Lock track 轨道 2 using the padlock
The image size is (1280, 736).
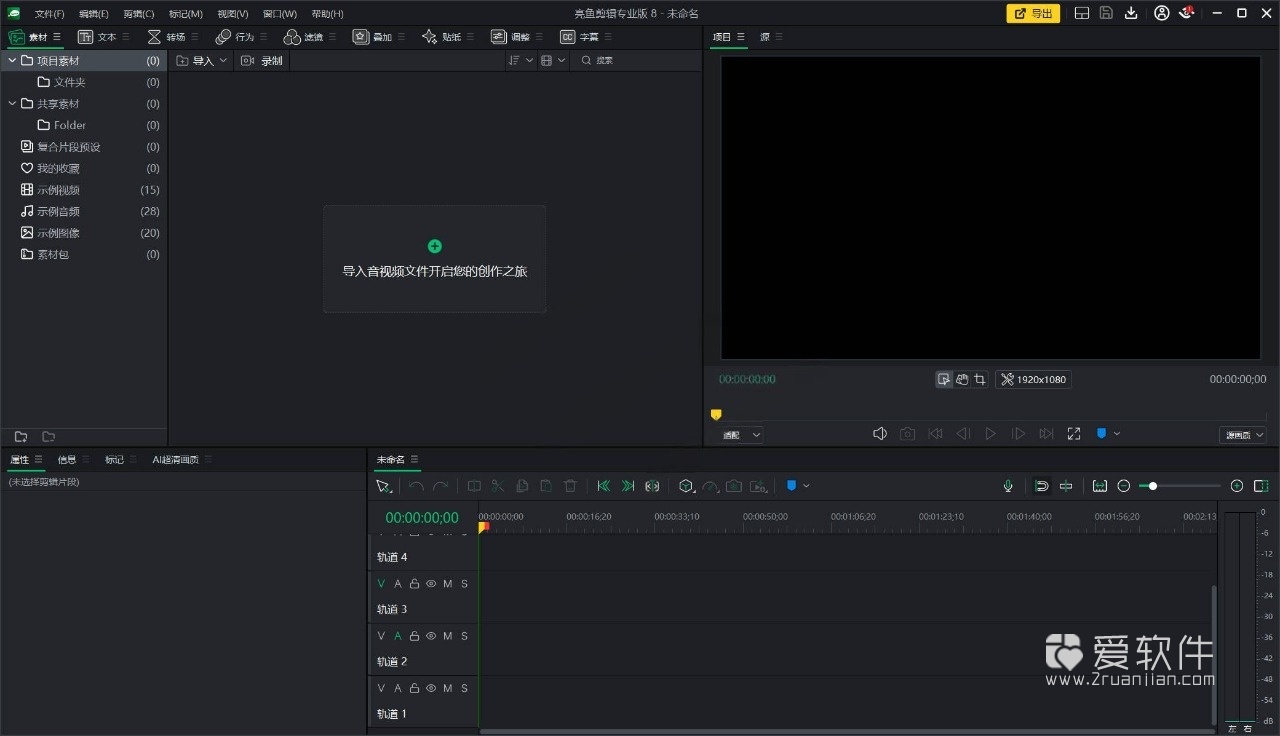coord(414,635)
